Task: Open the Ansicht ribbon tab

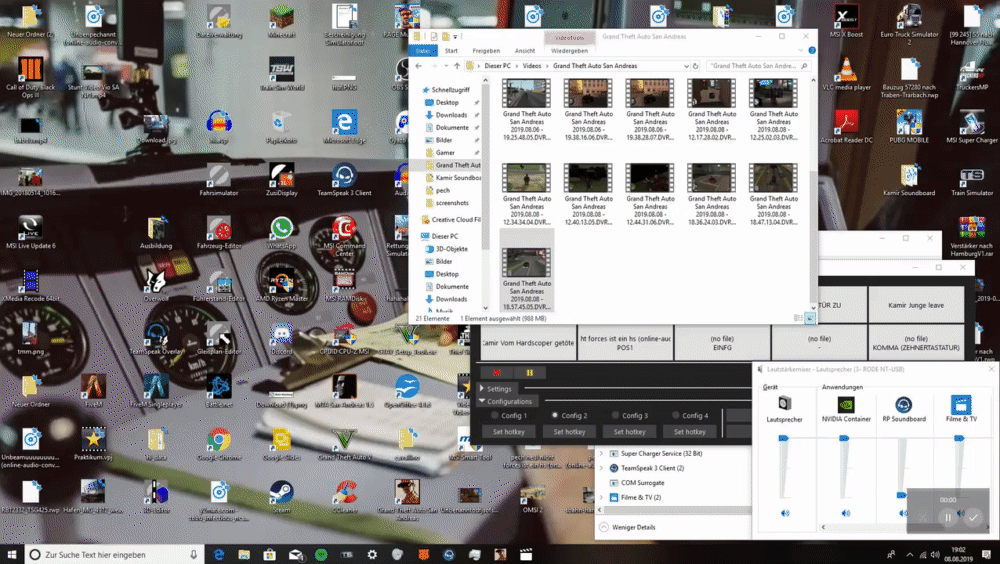Action: click(524, 50)
